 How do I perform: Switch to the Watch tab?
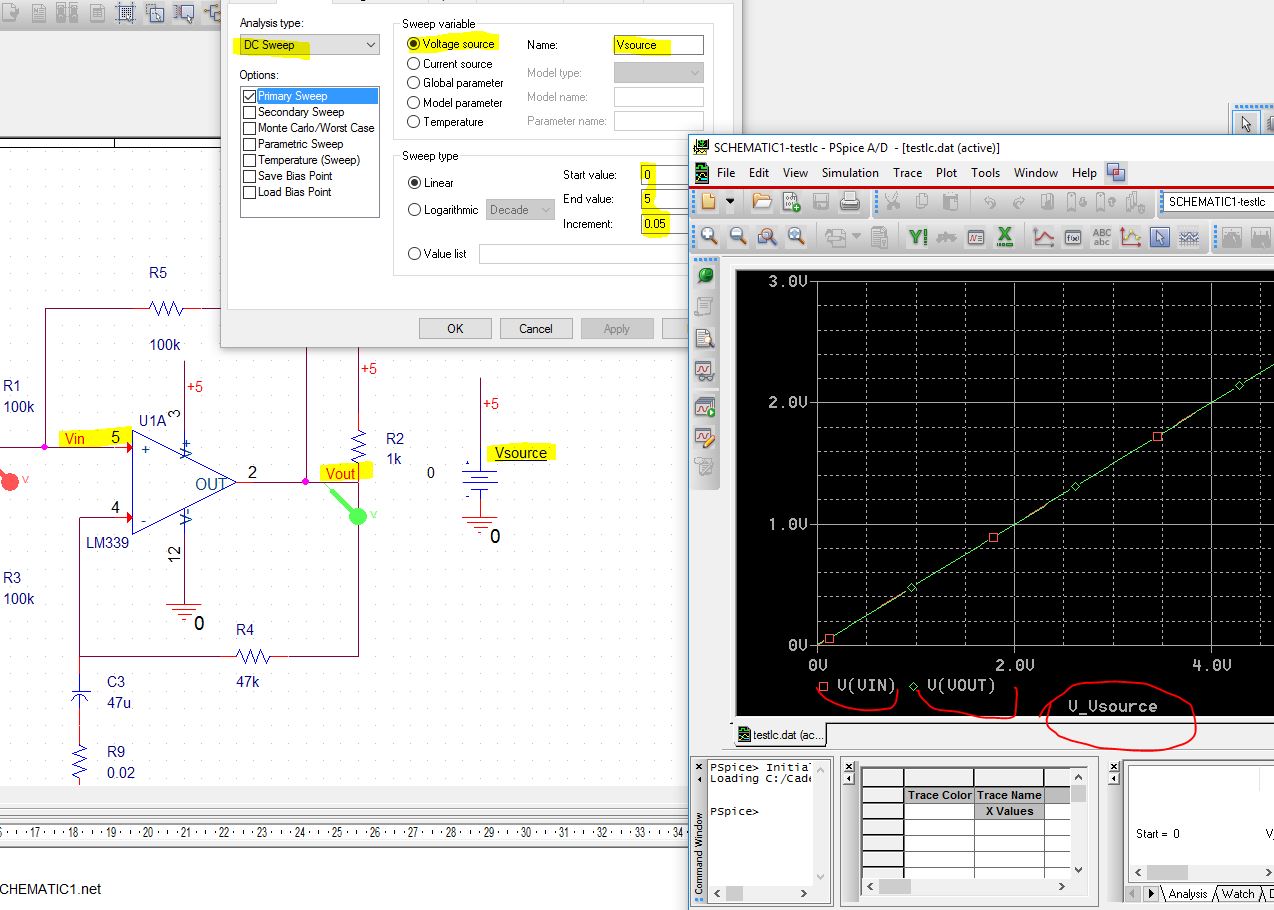(x=1238, y=894)
